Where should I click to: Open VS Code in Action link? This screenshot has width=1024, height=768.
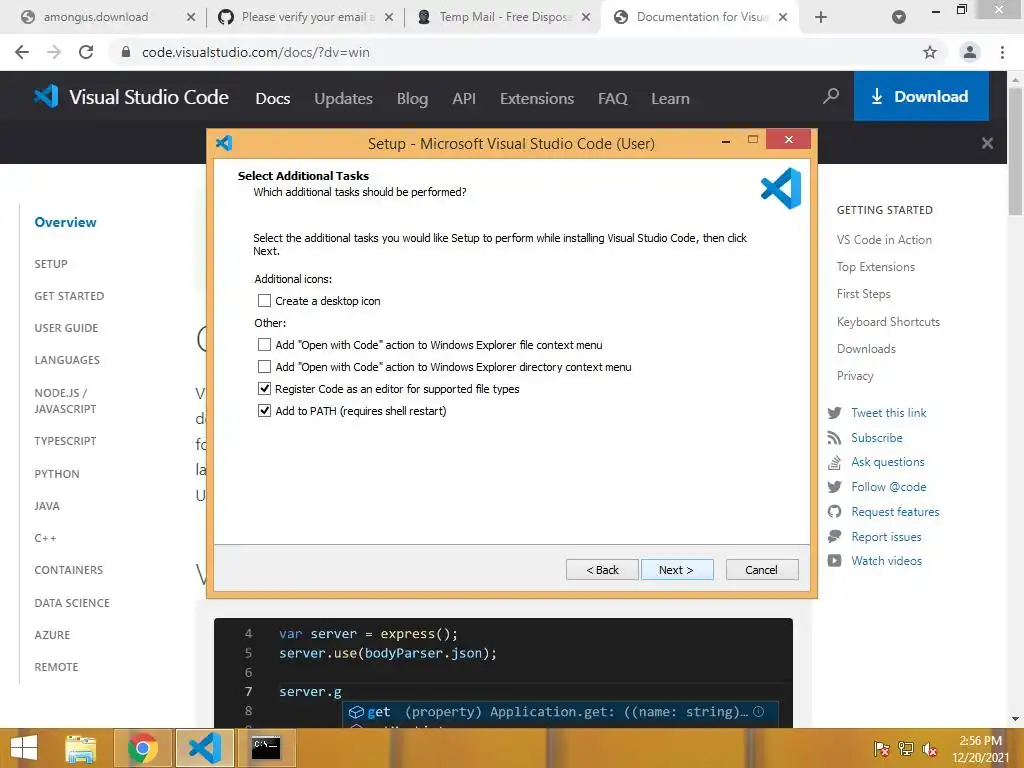point(884,240)
